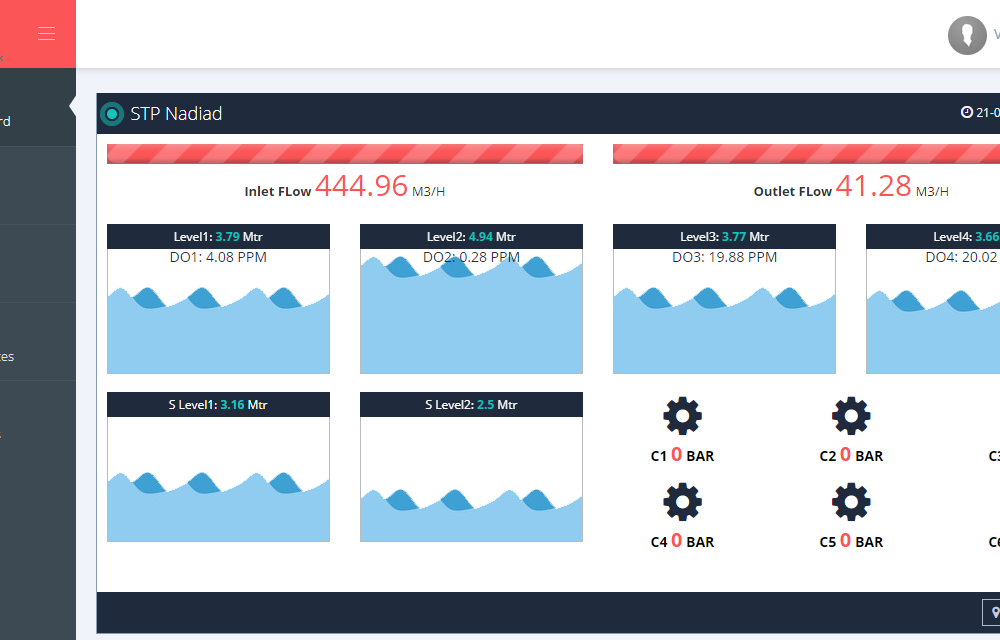Image resolution: width=1000 pixels, height=640 pixels.
Task: Click the Outlet Flow 41.28 reading
Action: 873,186
